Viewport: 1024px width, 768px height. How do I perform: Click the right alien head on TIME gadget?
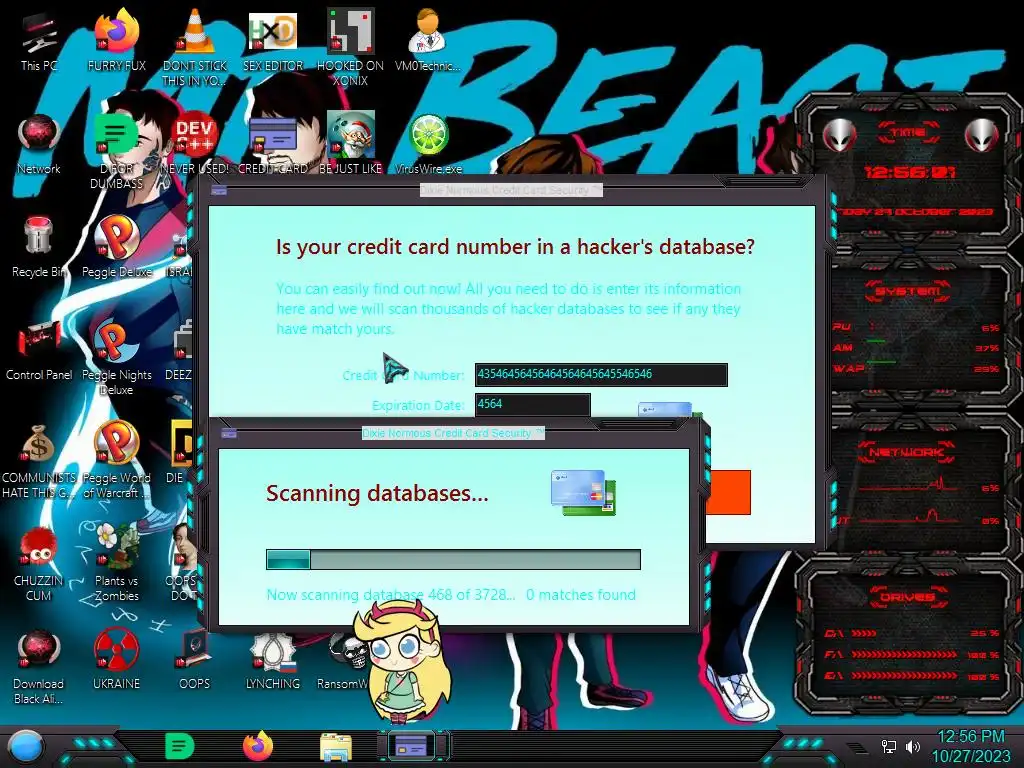982,136
